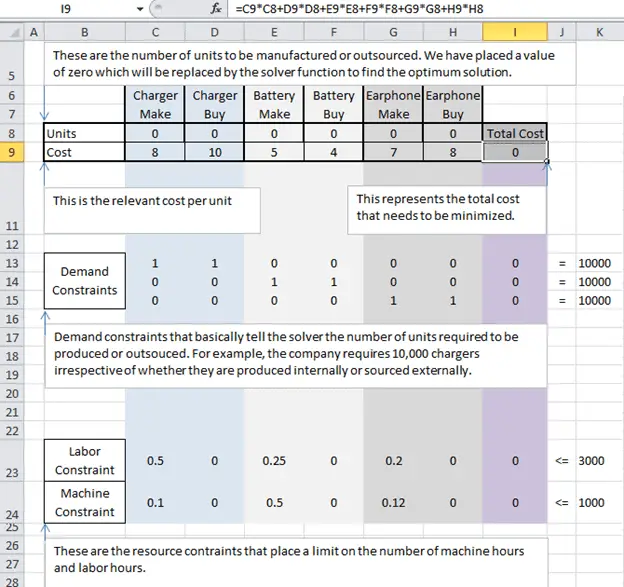Click the Battery Make header cell

274,105
